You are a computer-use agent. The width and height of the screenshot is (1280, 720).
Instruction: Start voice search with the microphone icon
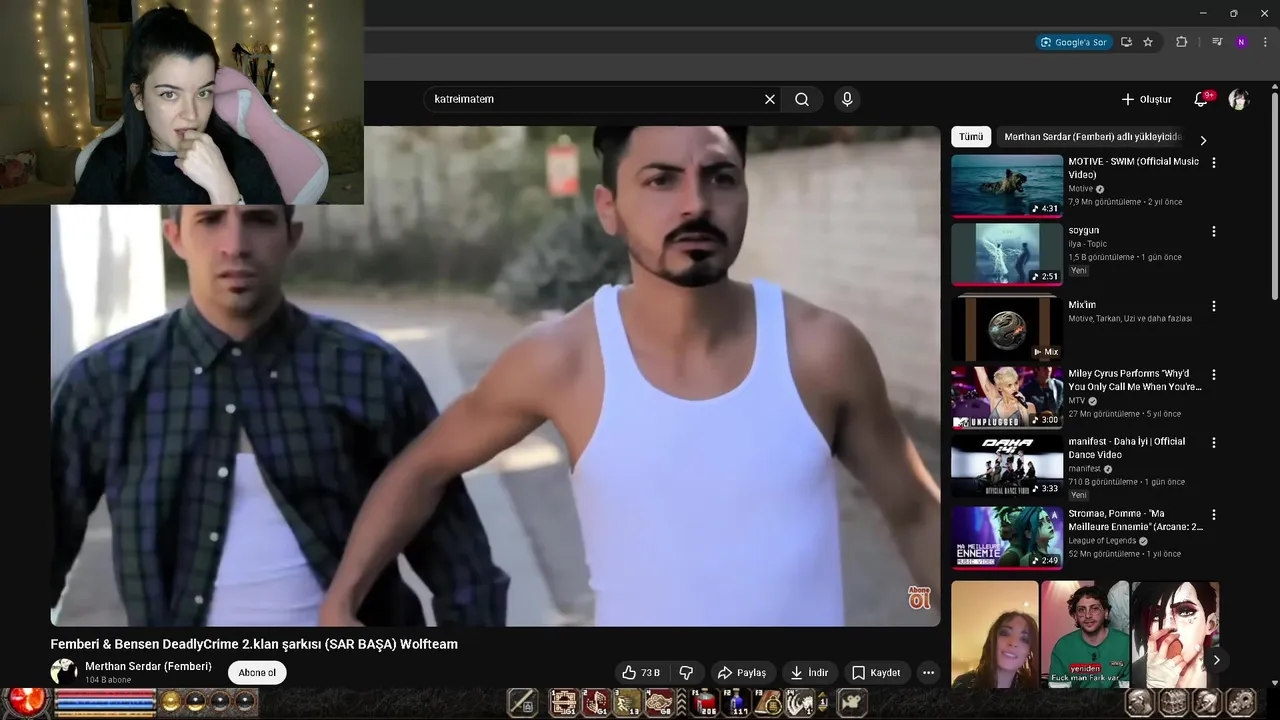coord(847,99)
